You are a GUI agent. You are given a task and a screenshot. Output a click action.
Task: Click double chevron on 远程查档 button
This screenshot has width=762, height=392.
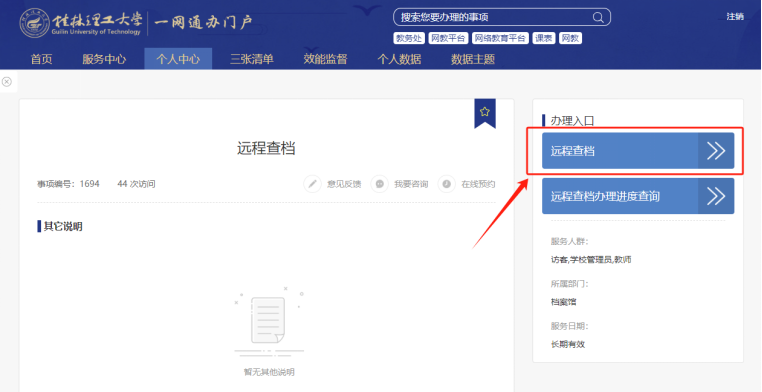(716, 151)
